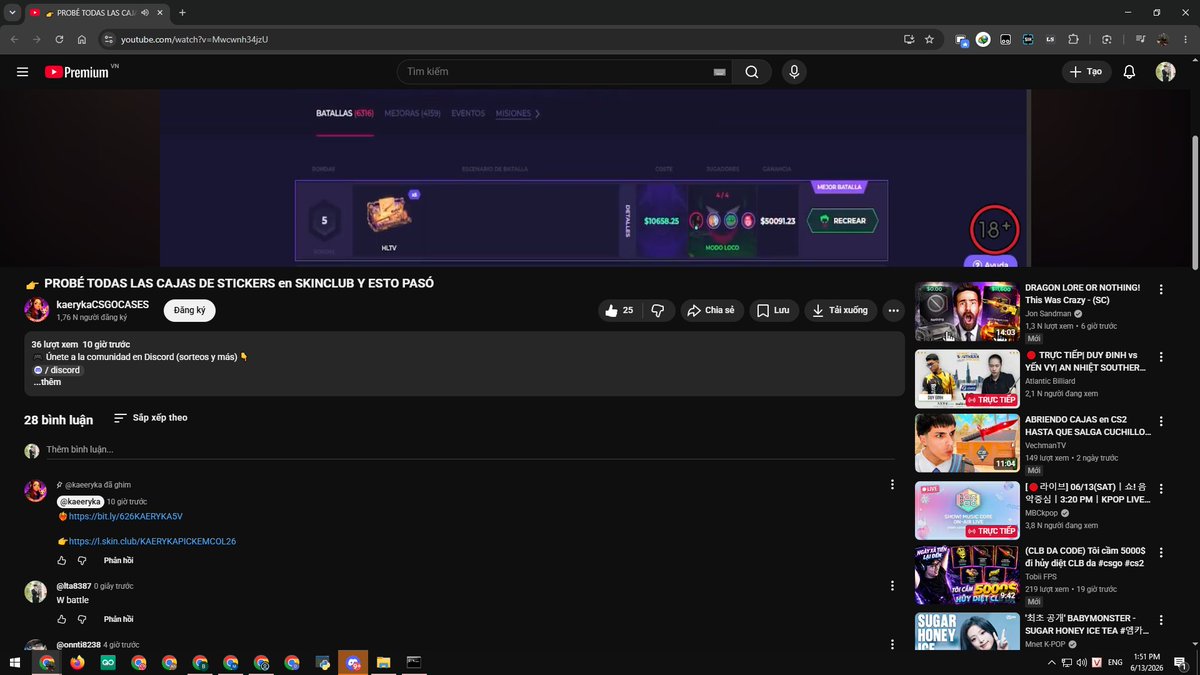The width and height of the screenshot is (1200, 675).
Task: Open File Explorer from the taskbar
Action: 383,662
